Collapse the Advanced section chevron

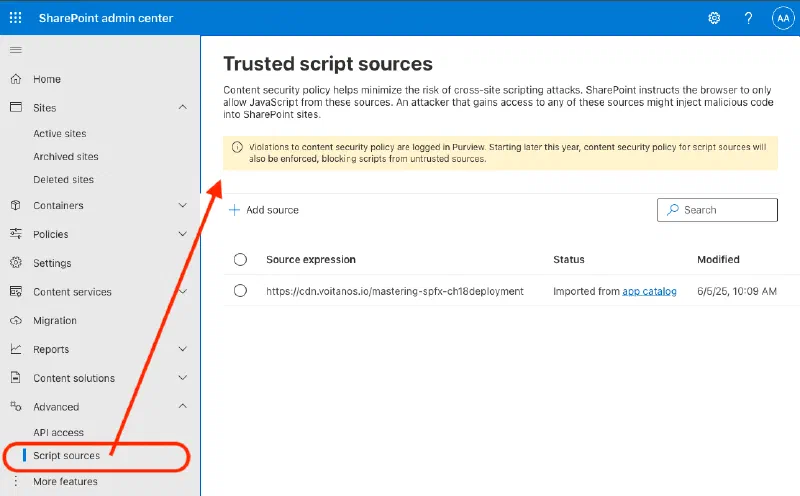(x=183, y=406)
